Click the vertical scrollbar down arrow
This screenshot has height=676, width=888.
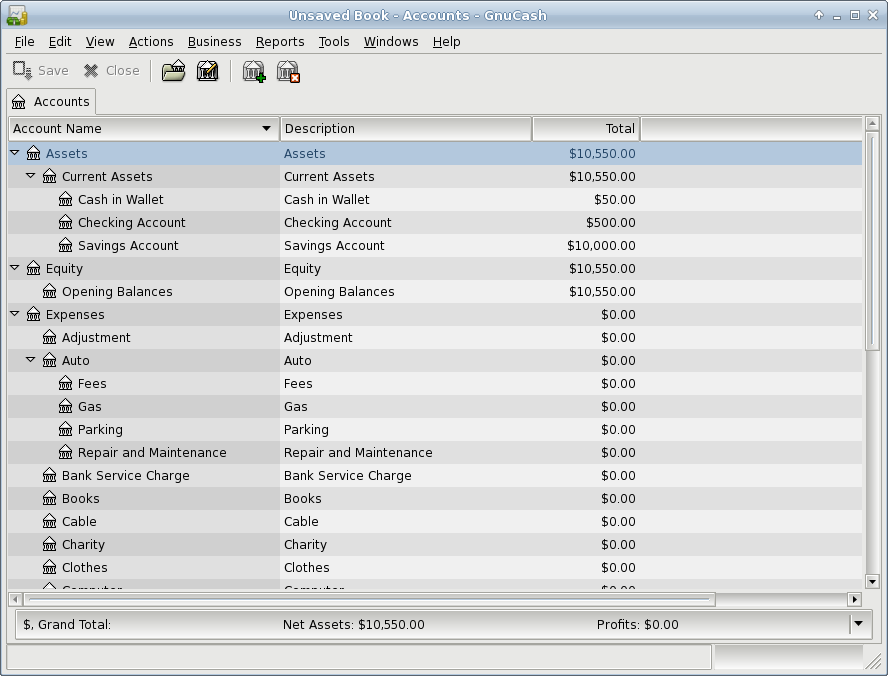(x=872, y=581)
